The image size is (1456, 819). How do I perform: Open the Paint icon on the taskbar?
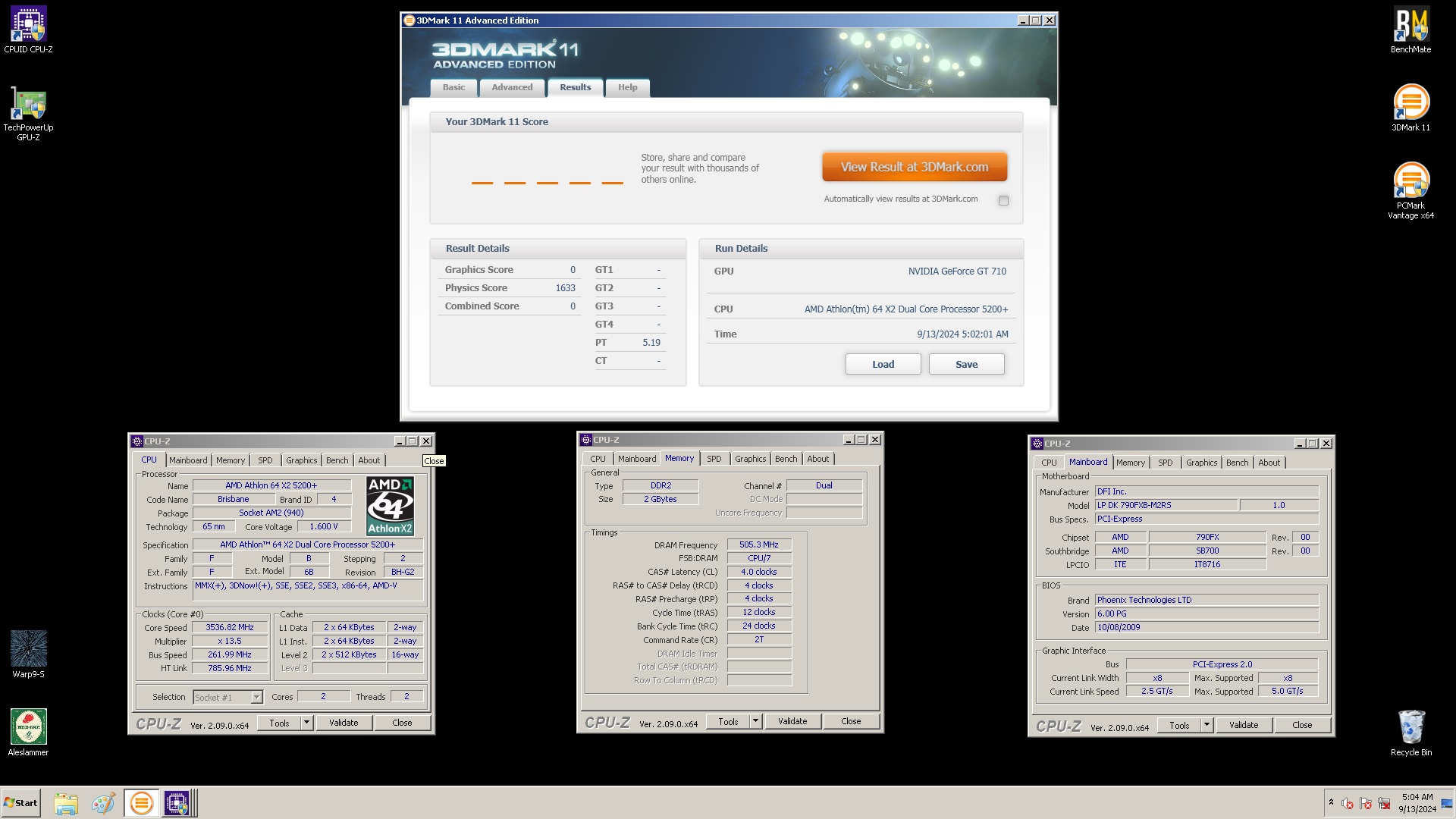tap(103, 803)
